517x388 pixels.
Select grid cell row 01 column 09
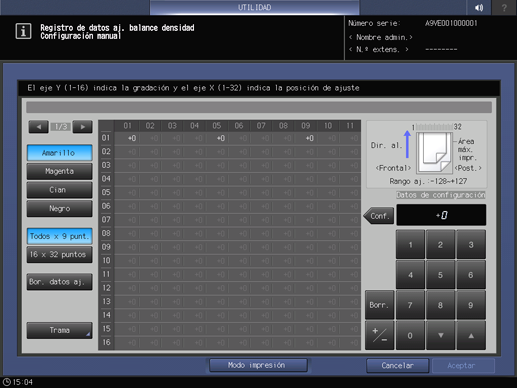click(x=306, y=138)
